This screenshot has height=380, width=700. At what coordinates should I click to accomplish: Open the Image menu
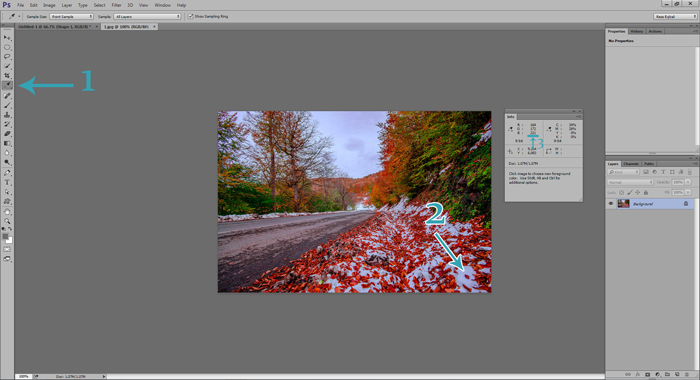49,5
